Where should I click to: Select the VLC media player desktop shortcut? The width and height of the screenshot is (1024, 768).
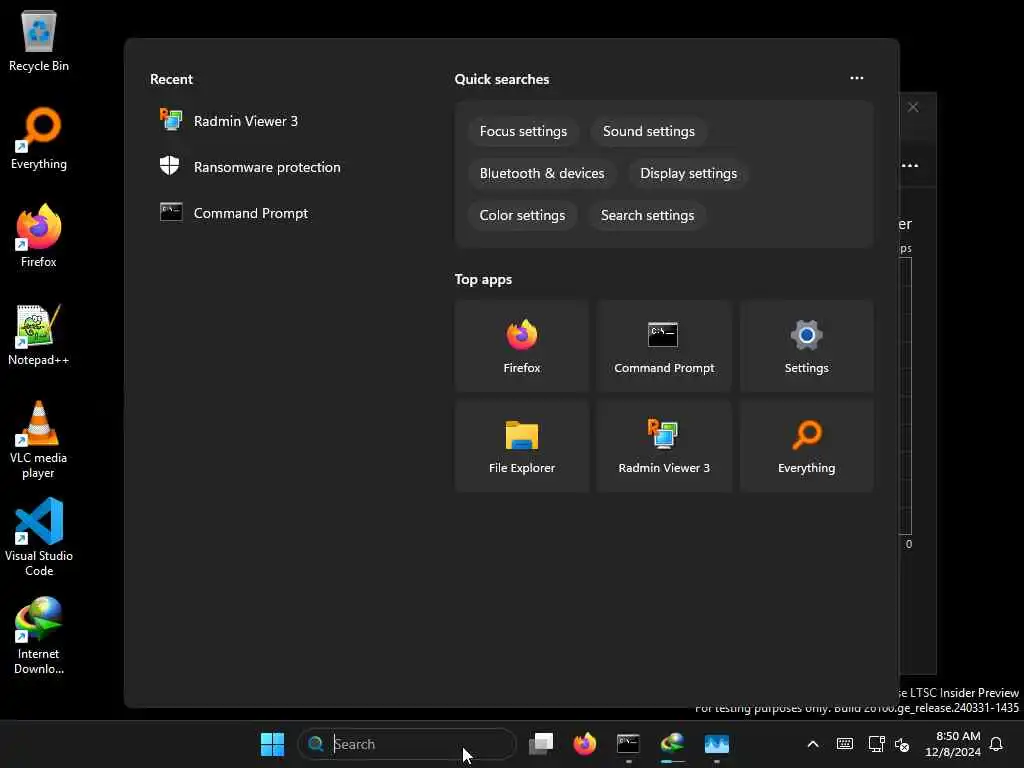pyautogui.click(x=39, y=440)
